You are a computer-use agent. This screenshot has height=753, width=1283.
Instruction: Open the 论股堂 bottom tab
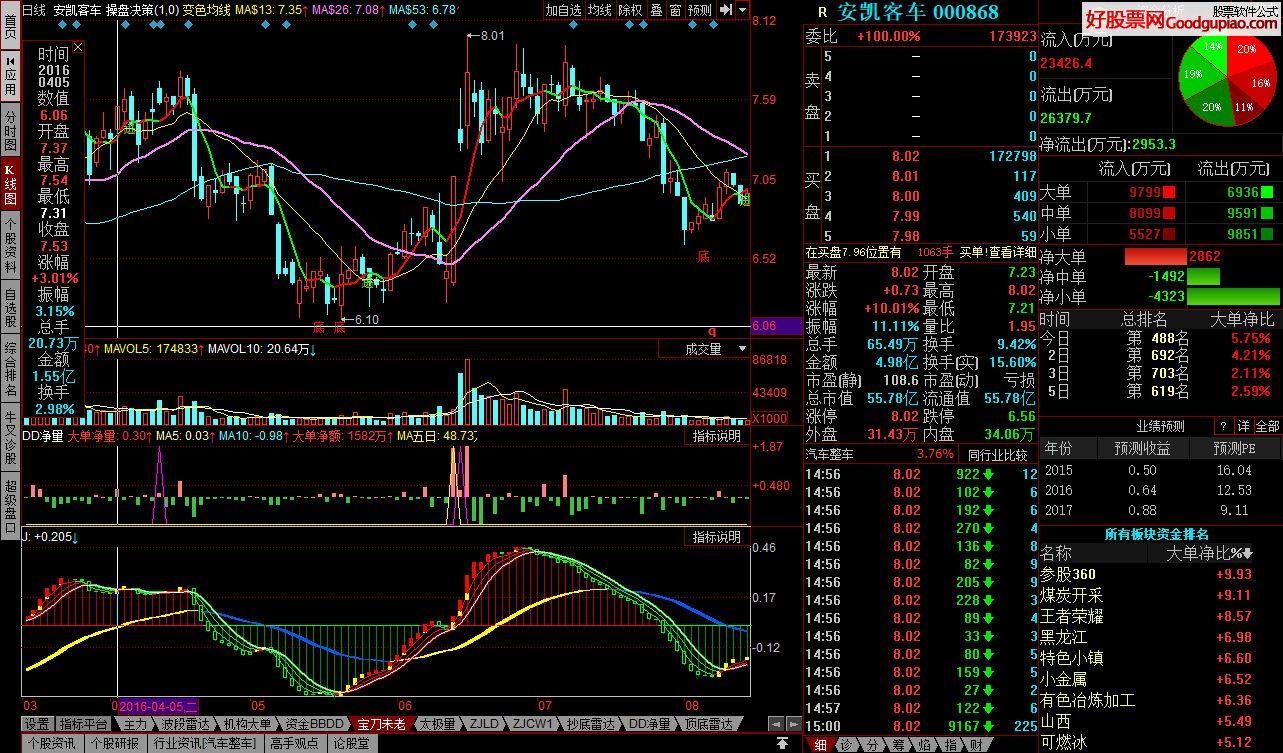pos(351,744)
